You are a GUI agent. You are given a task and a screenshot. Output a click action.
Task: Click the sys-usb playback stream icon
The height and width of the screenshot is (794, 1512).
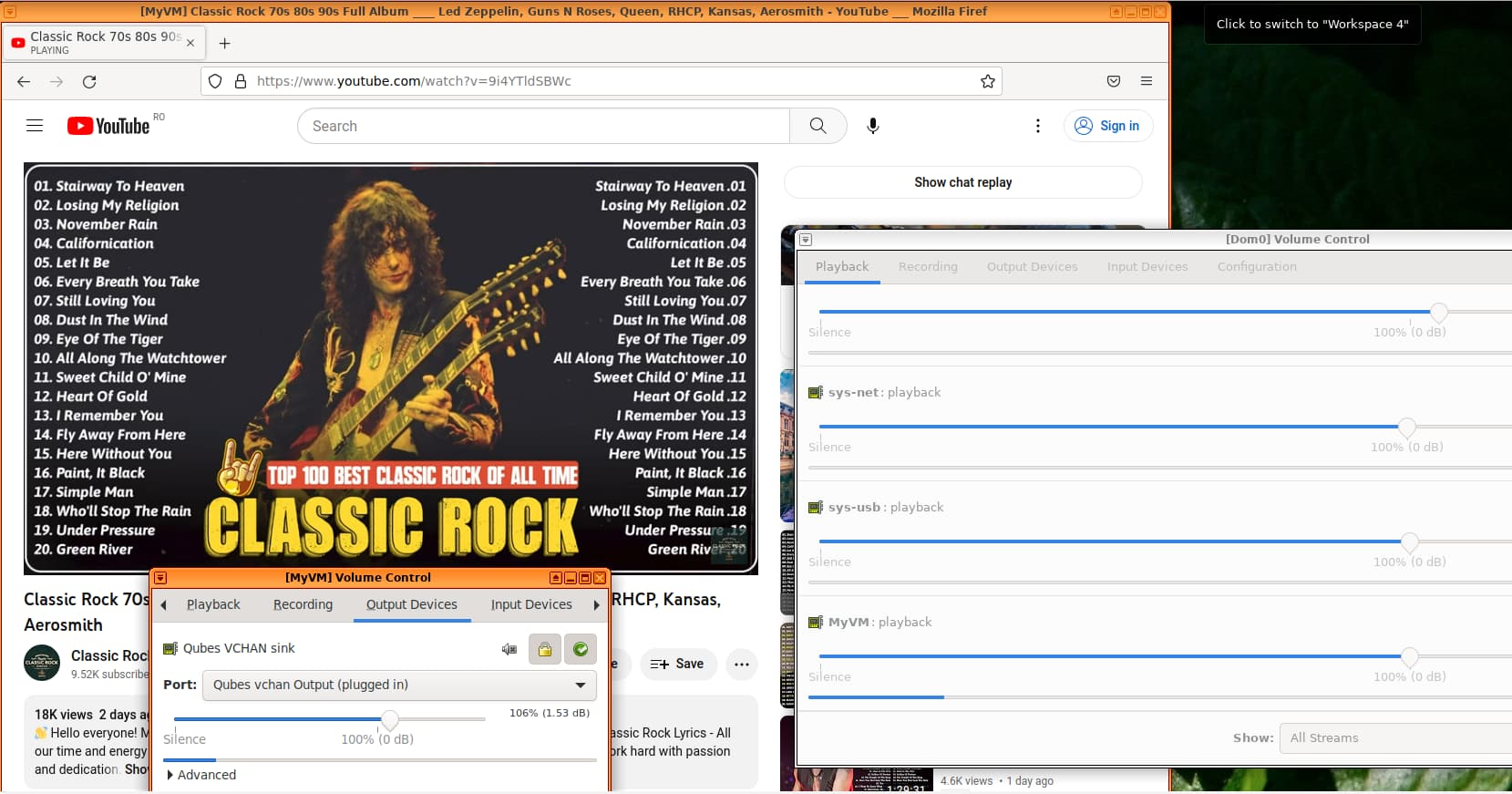(x=816, y=508)
